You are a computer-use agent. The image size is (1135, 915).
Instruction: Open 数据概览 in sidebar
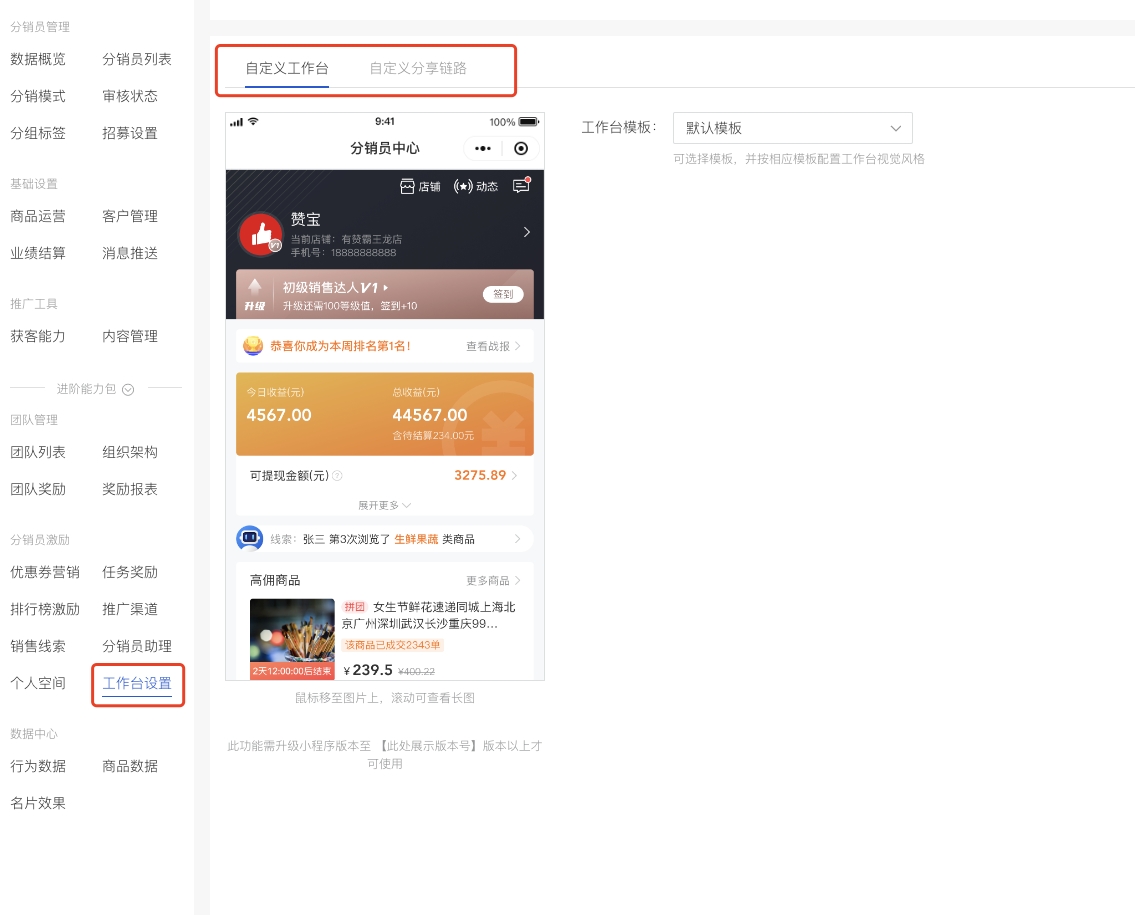point(38,59)
